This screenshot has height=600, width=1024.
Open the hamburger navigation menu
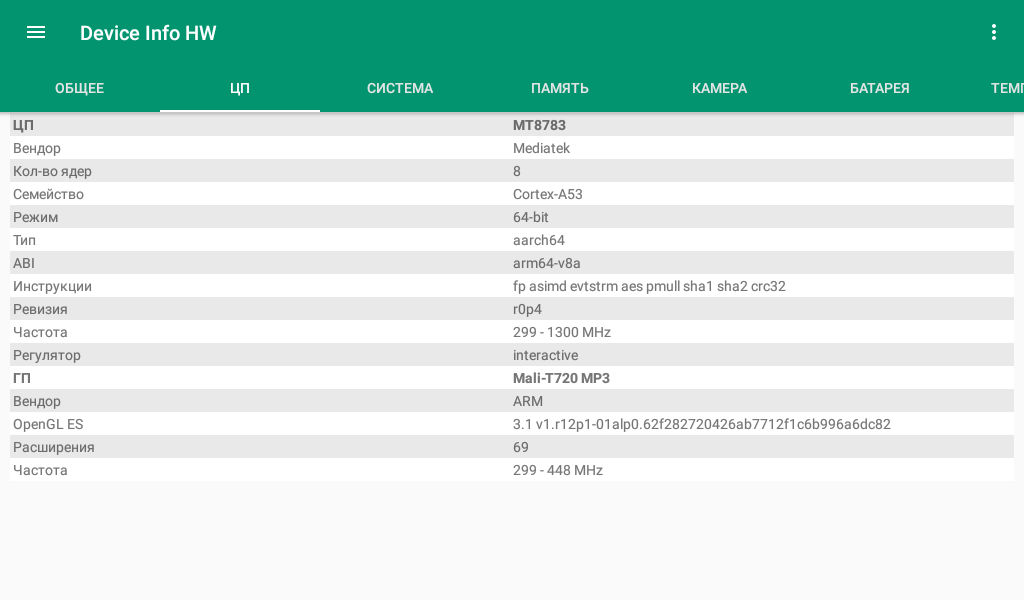(x=36, y=33)
